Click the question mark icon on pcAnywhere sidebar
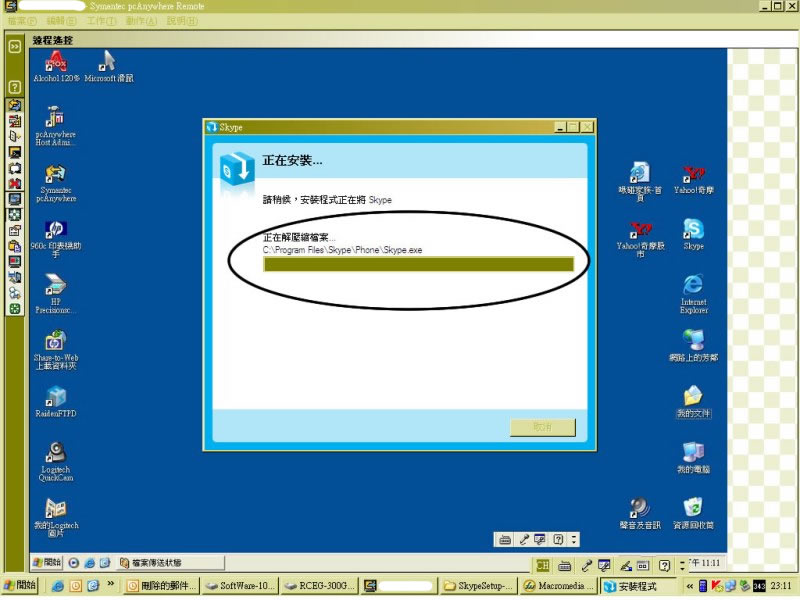800x600 pixels. point(15,87)
